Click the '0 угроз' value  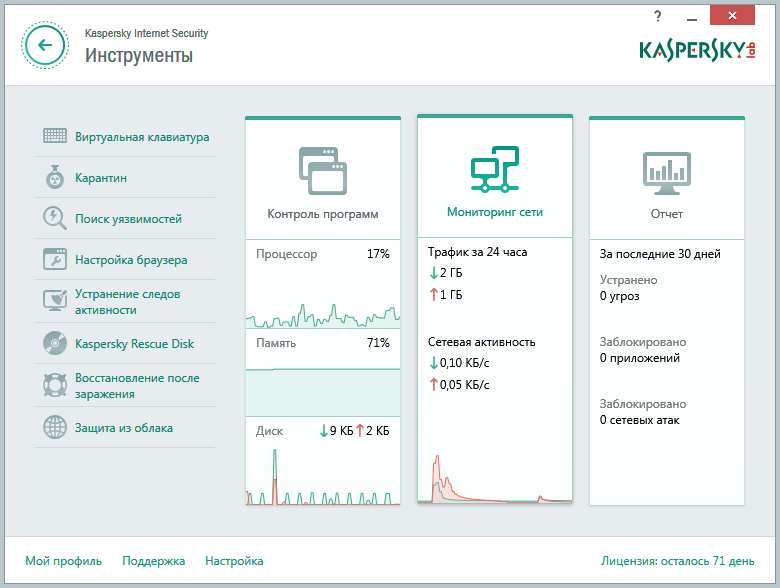(619, 296)
